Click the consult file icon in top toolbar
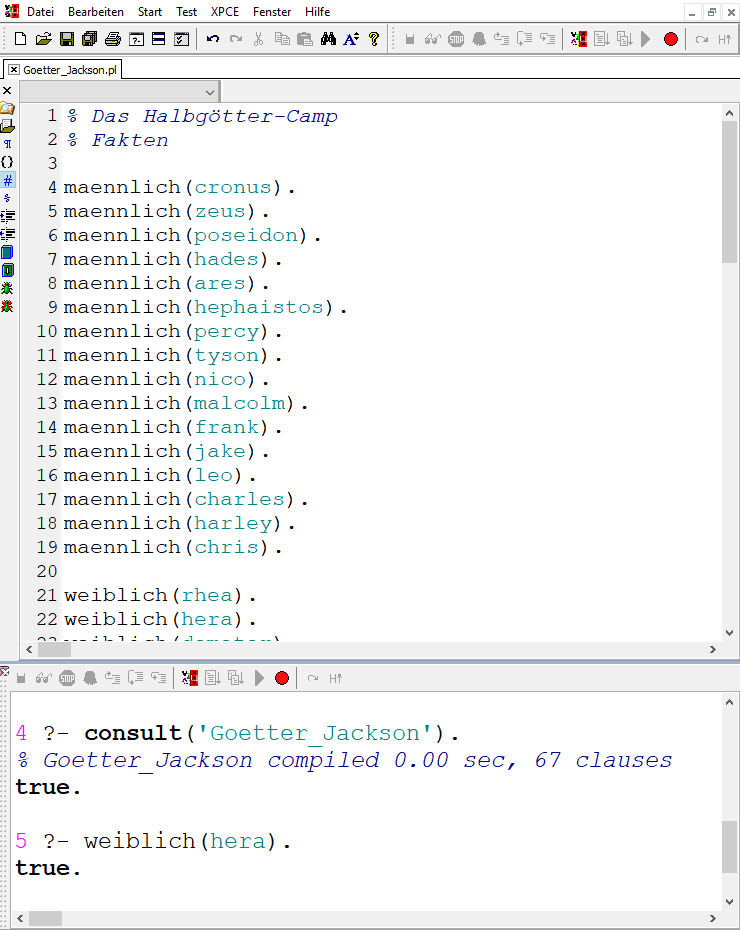The height and width of the screenshot is (930, 740). (579, 39)
